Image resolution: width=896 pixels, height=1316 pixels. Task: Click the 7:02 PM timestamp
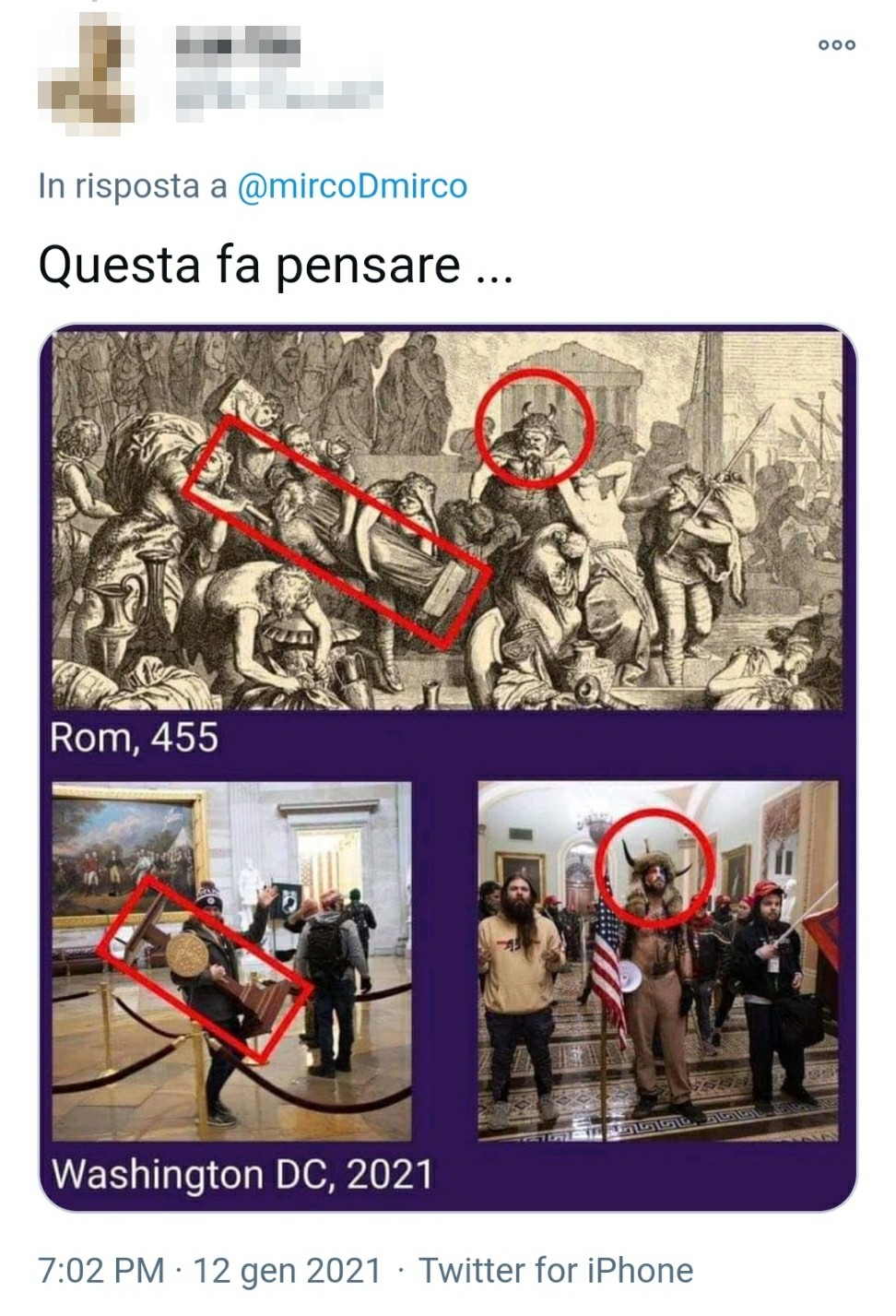point(101,1270)
